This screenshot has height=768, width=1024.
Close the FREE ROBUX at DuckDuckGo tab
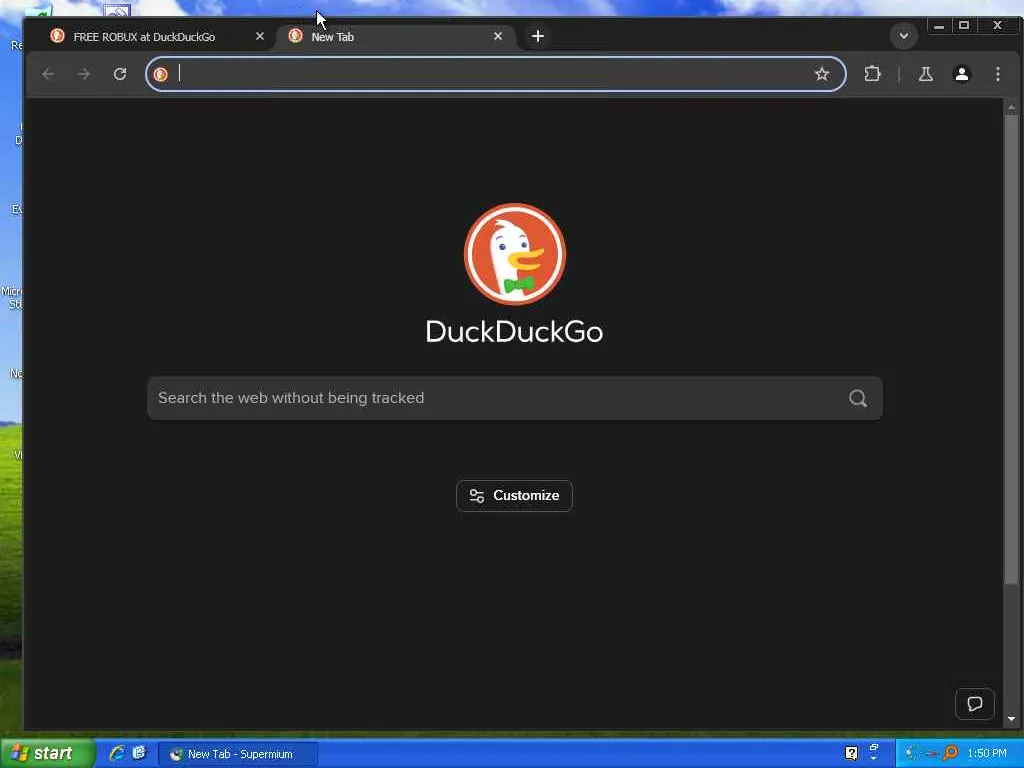click(x=260, y=36)
